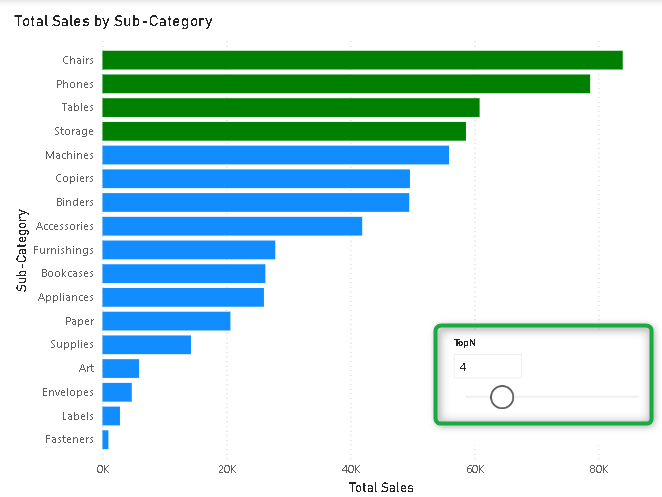Click the Furnishings bar
Screen dimensions: 662x497
coord(188,250)
